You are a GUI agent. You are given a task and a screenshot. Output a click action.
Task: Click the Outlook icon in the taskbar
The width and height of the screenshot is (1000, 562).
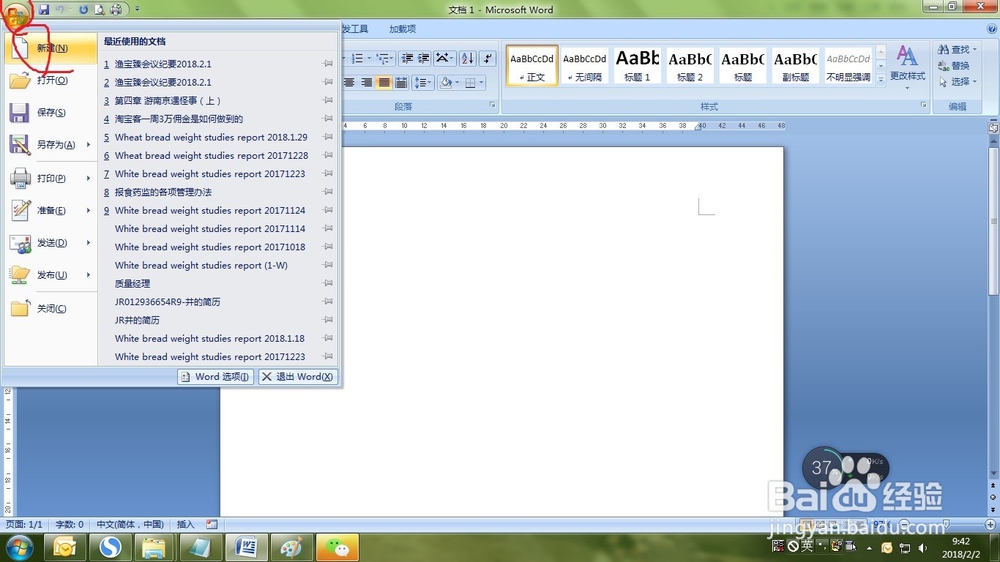tap(64, 547)
